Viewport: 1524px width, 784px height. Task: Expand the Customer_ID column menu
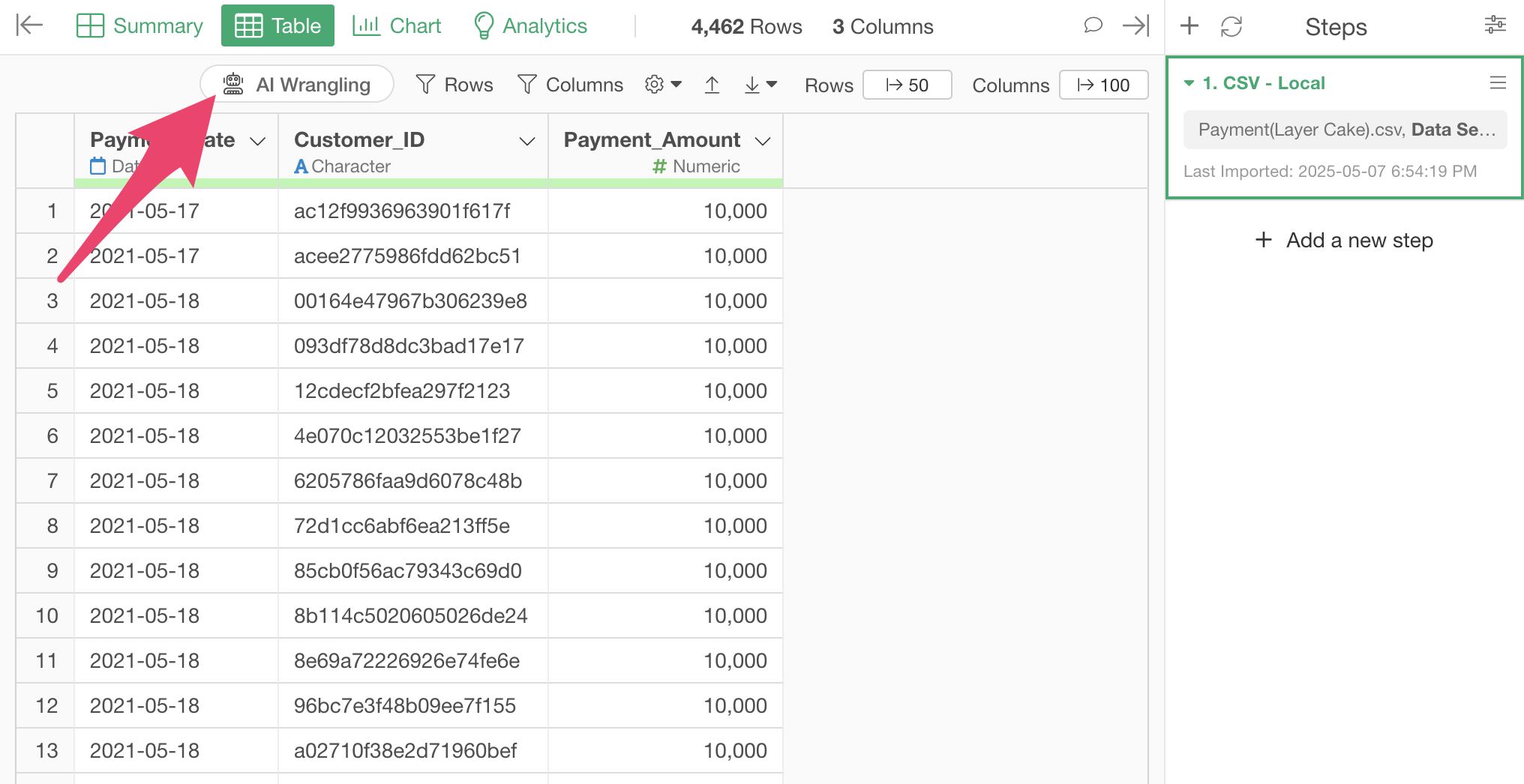point(527,141)
